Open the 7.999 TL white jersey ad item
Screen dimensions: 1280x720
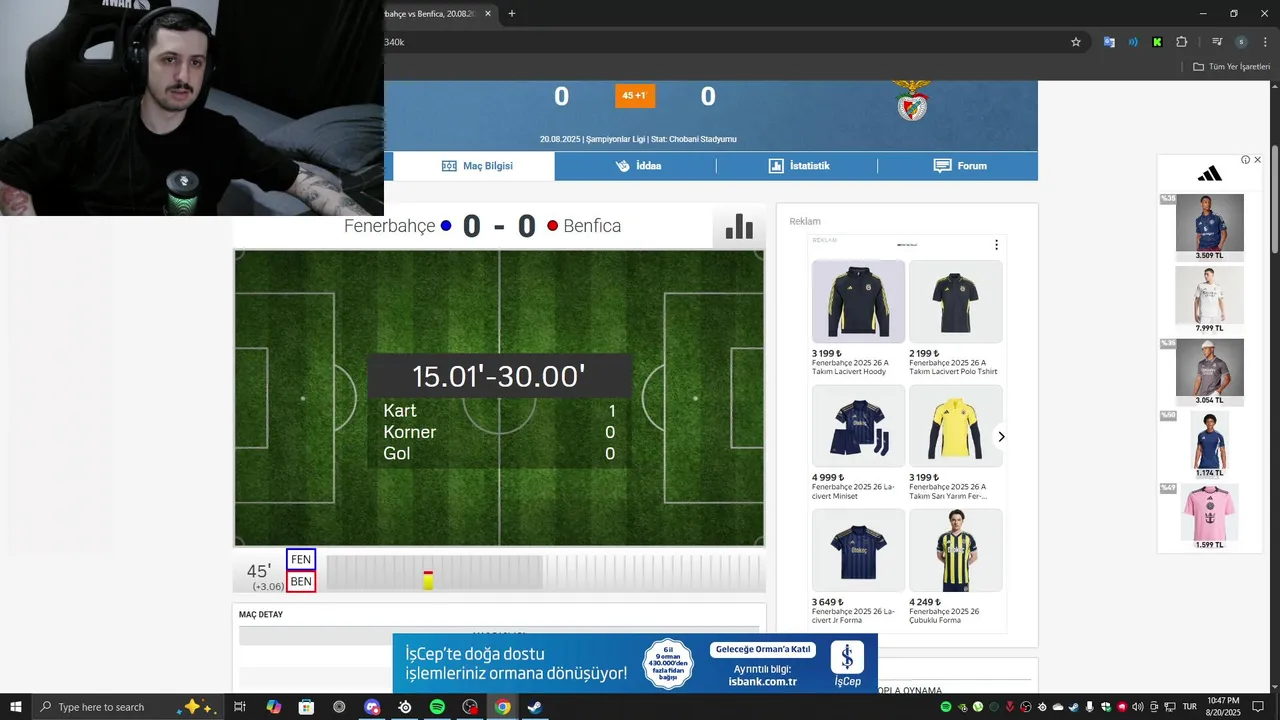pyautogui.click(x=1210, y=299)
